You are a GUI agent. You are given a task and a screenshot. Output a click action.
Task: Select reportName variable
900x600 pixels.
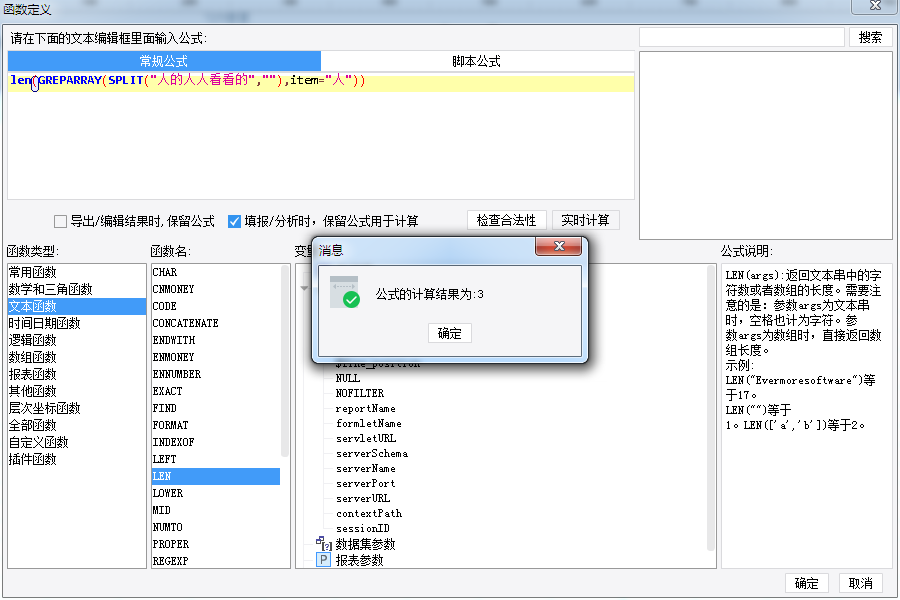pyautogui.click(x=366, y=408)
